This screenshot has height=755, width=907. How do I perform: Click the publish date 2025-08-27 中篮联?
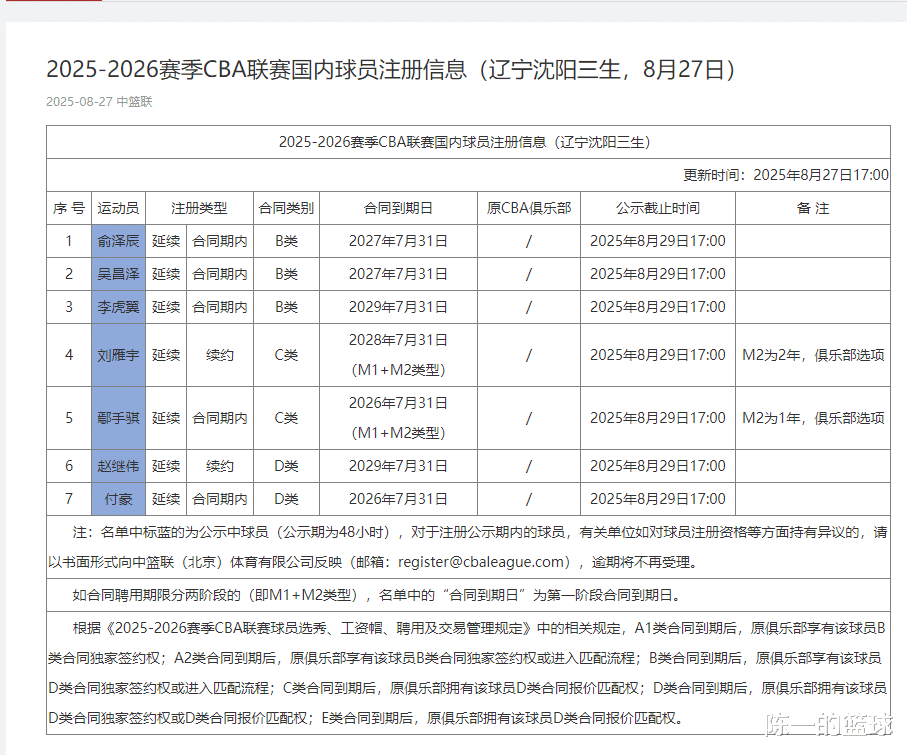pyautogui.click(x=99, y=102)
